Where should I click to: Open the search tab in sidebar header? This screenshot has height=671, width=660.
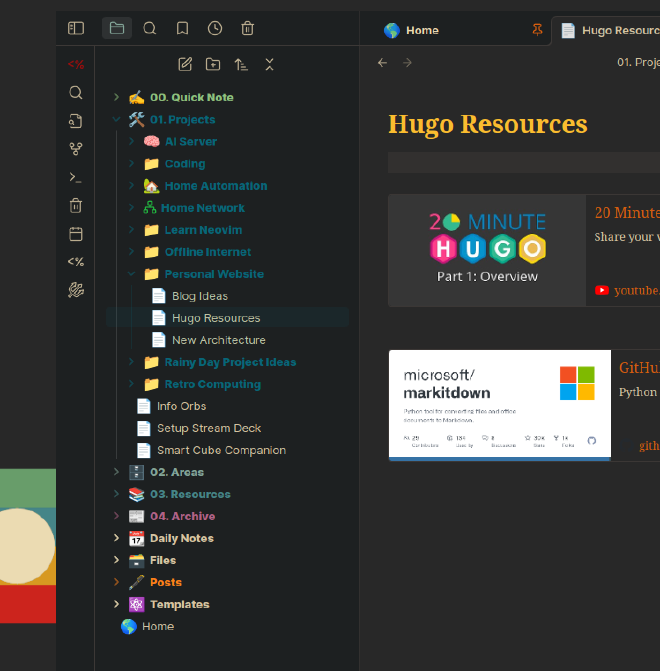pos(149,29)
